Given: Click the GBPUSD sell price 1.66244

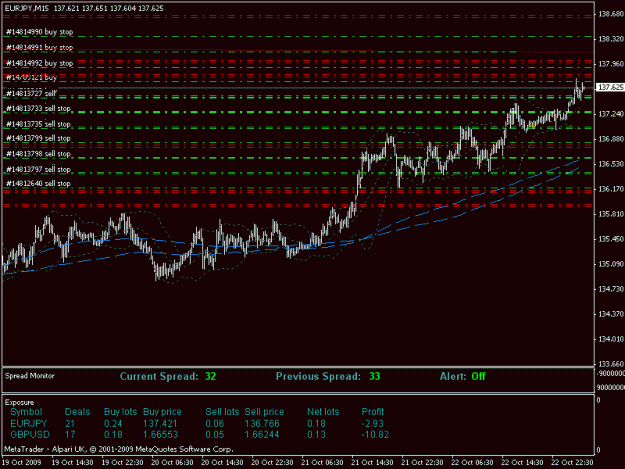Looking at the screenshot, I should 262,435.
